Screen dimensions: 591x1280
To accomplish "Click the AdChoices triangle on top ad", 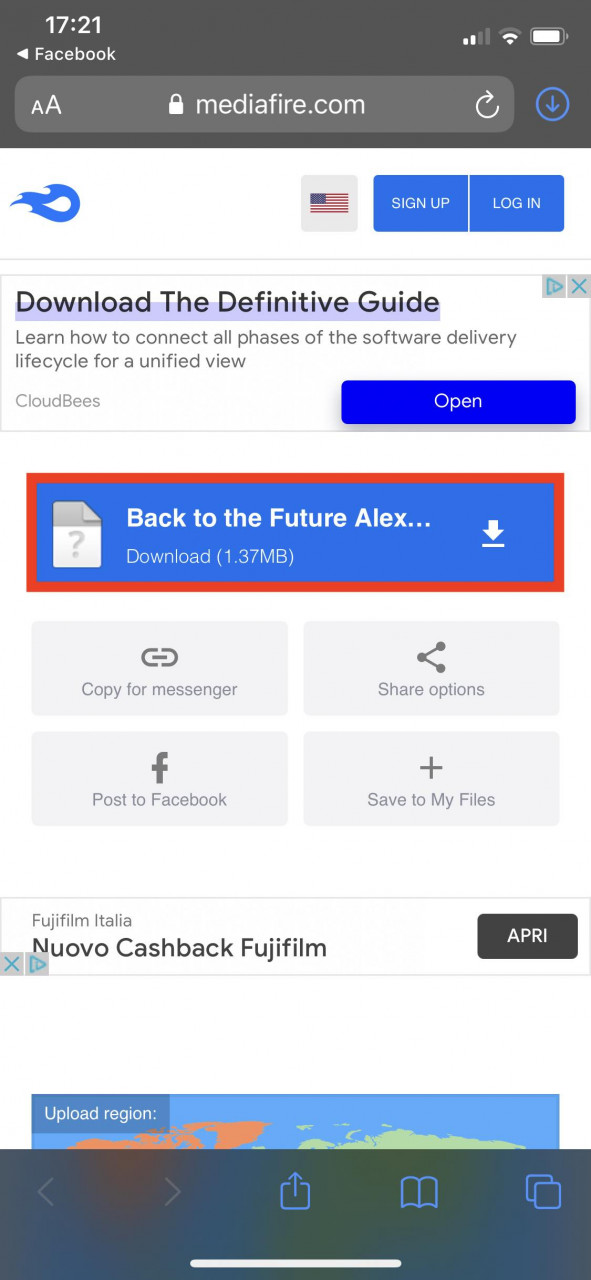I will tap(555, 287).
